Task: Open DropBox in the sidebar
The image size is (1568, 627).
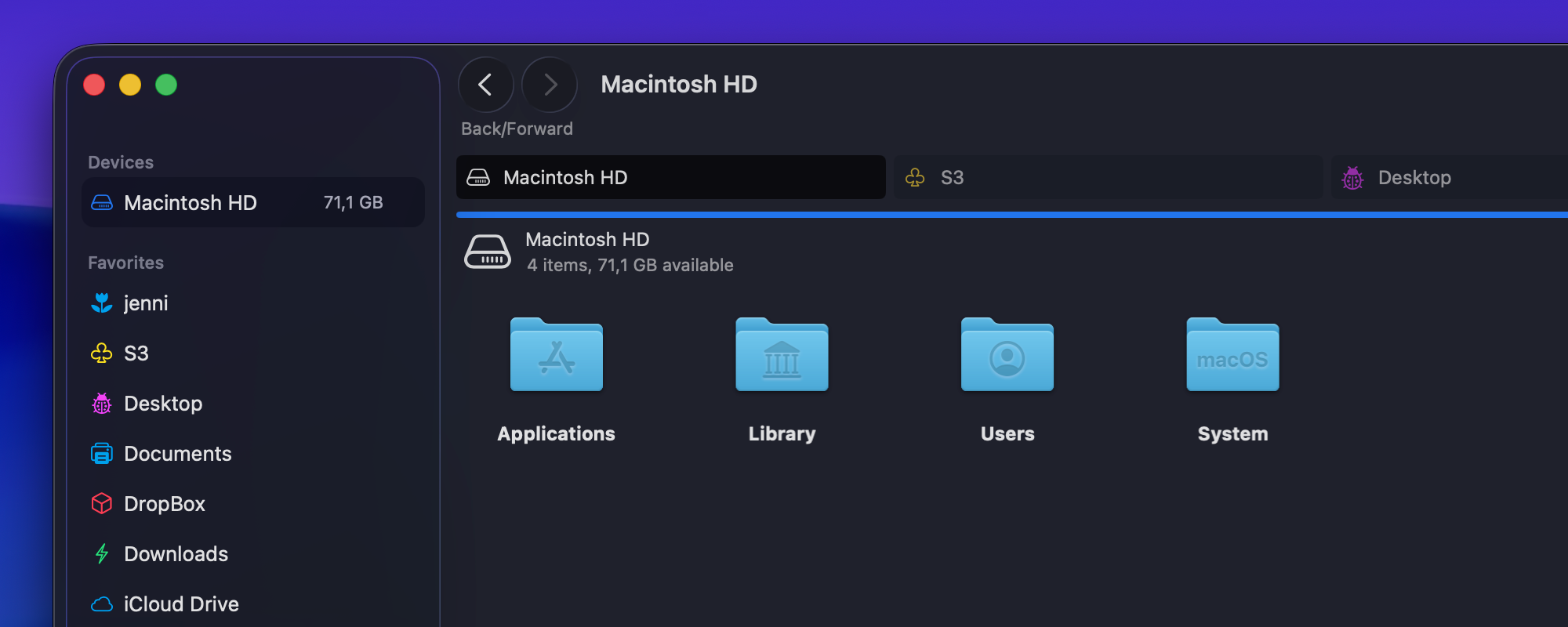Action: click(x=253, y=504)
